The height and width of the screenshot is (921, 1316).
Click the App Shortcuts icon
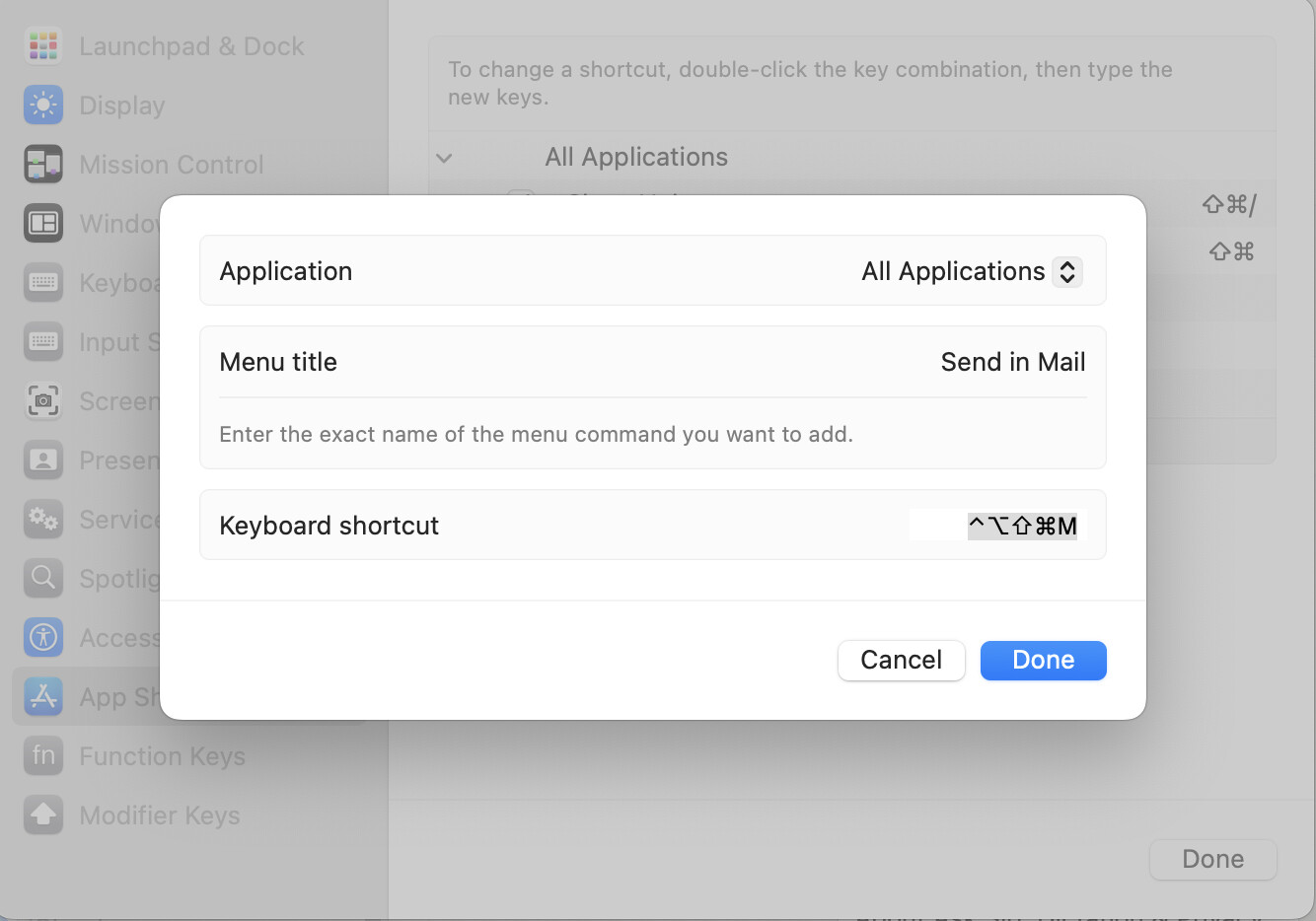tap(43, 697)
